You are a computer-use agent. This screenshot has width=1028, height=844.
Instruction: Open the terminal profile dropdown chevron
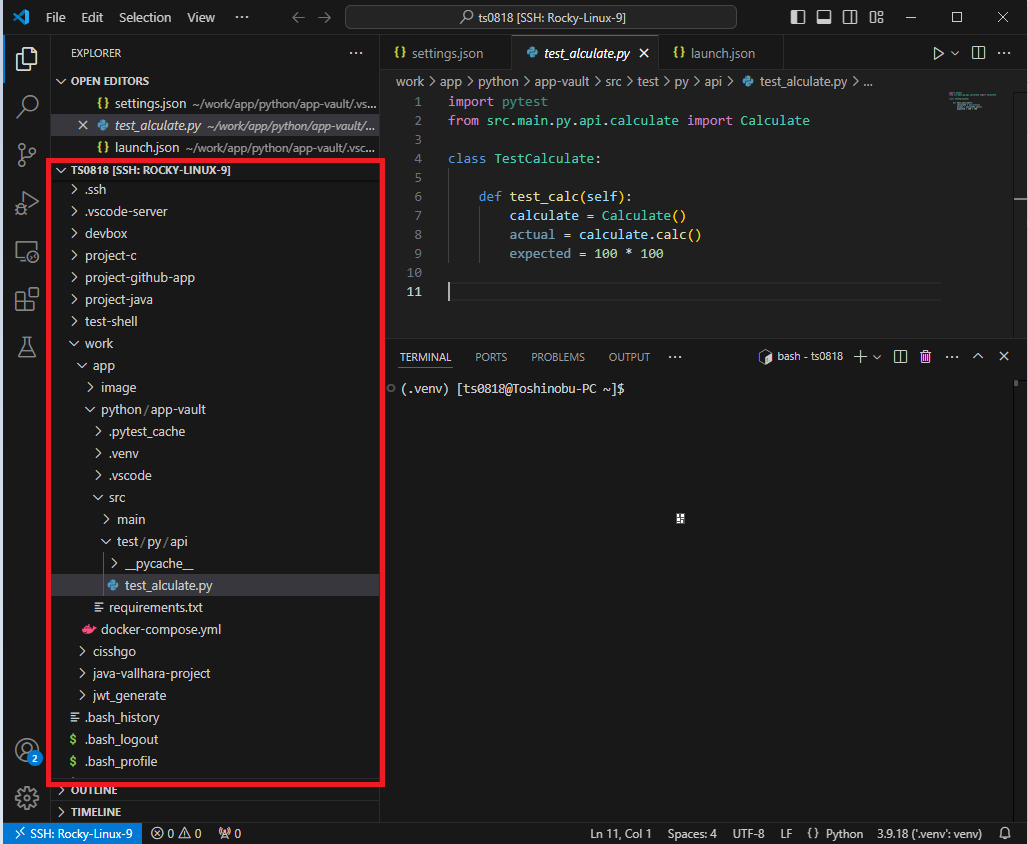[875, 356]
